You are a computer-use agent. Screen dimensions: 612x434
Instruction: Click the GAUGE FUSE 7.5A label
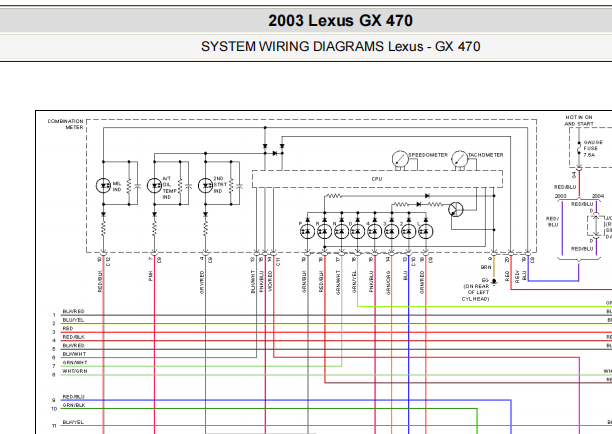pyautogui.click(x=593, y=148)
